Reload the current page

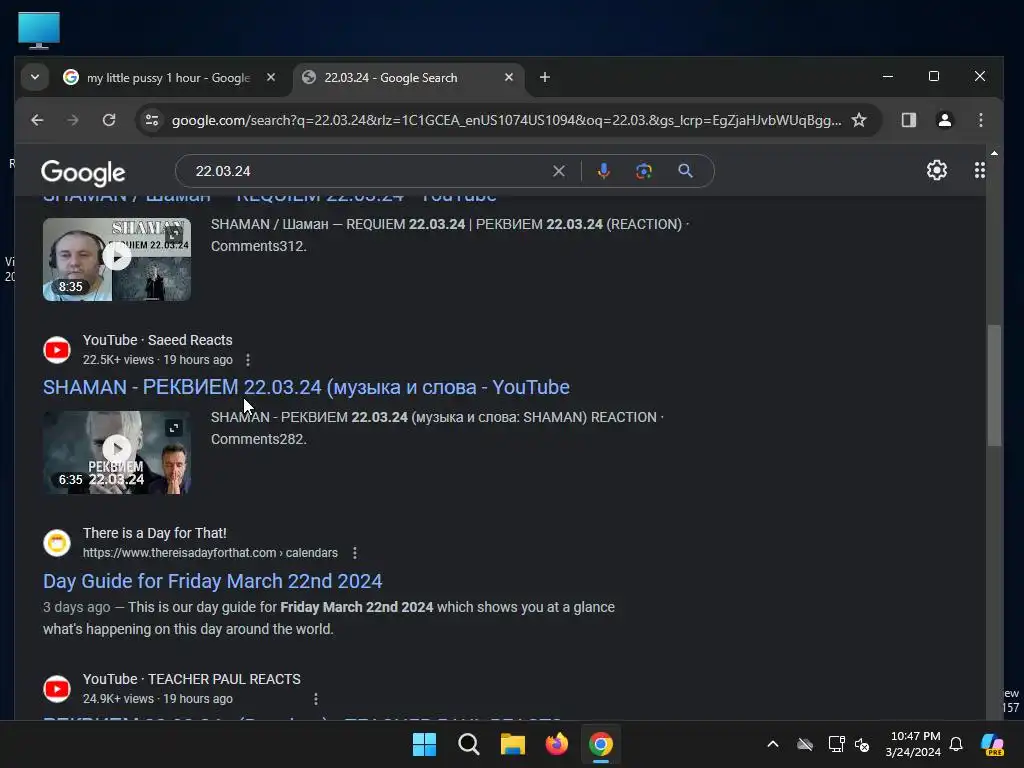click(x=109, y=120)
